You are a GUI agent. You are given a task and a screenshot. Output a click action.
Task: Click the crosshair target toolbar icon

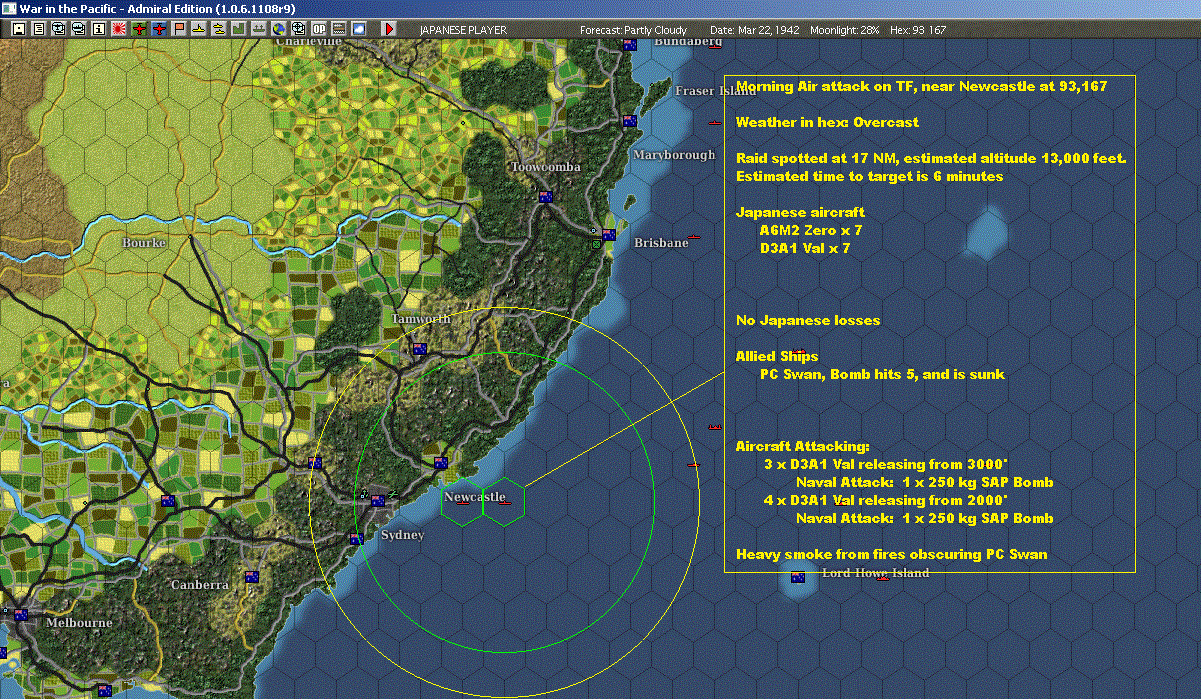click(297, 30)
